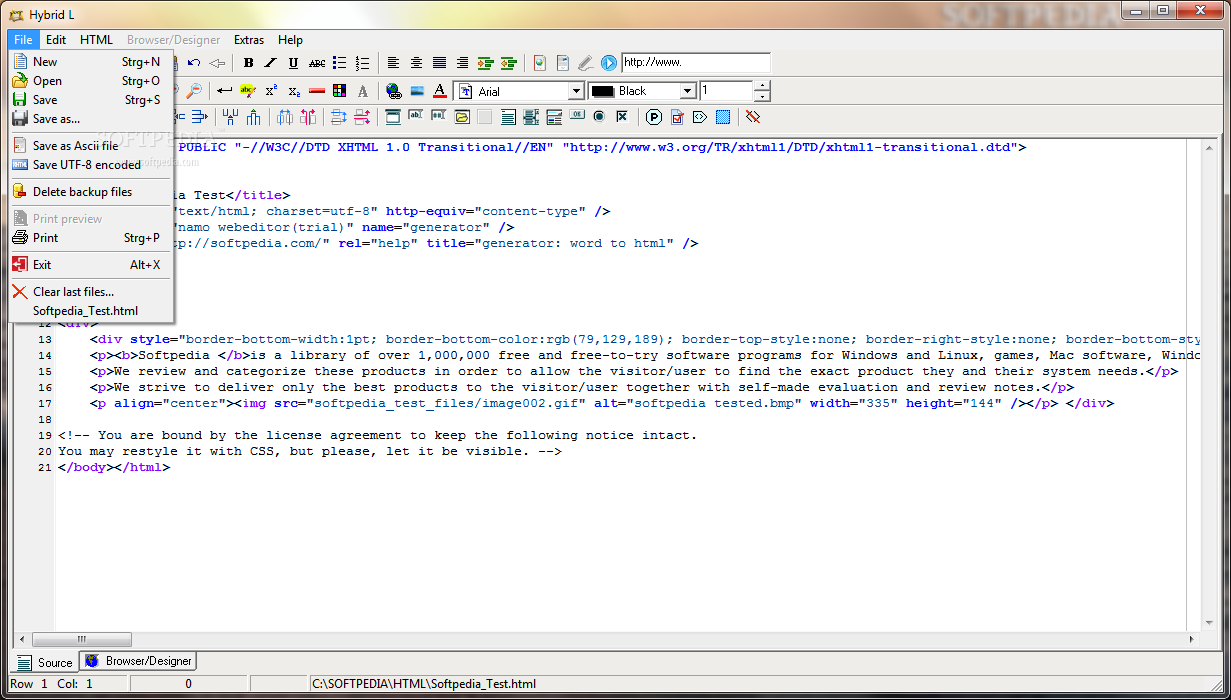Click the black color swatch in color box
Screen dimensions: 1231x700
click(x=602, y=91)
